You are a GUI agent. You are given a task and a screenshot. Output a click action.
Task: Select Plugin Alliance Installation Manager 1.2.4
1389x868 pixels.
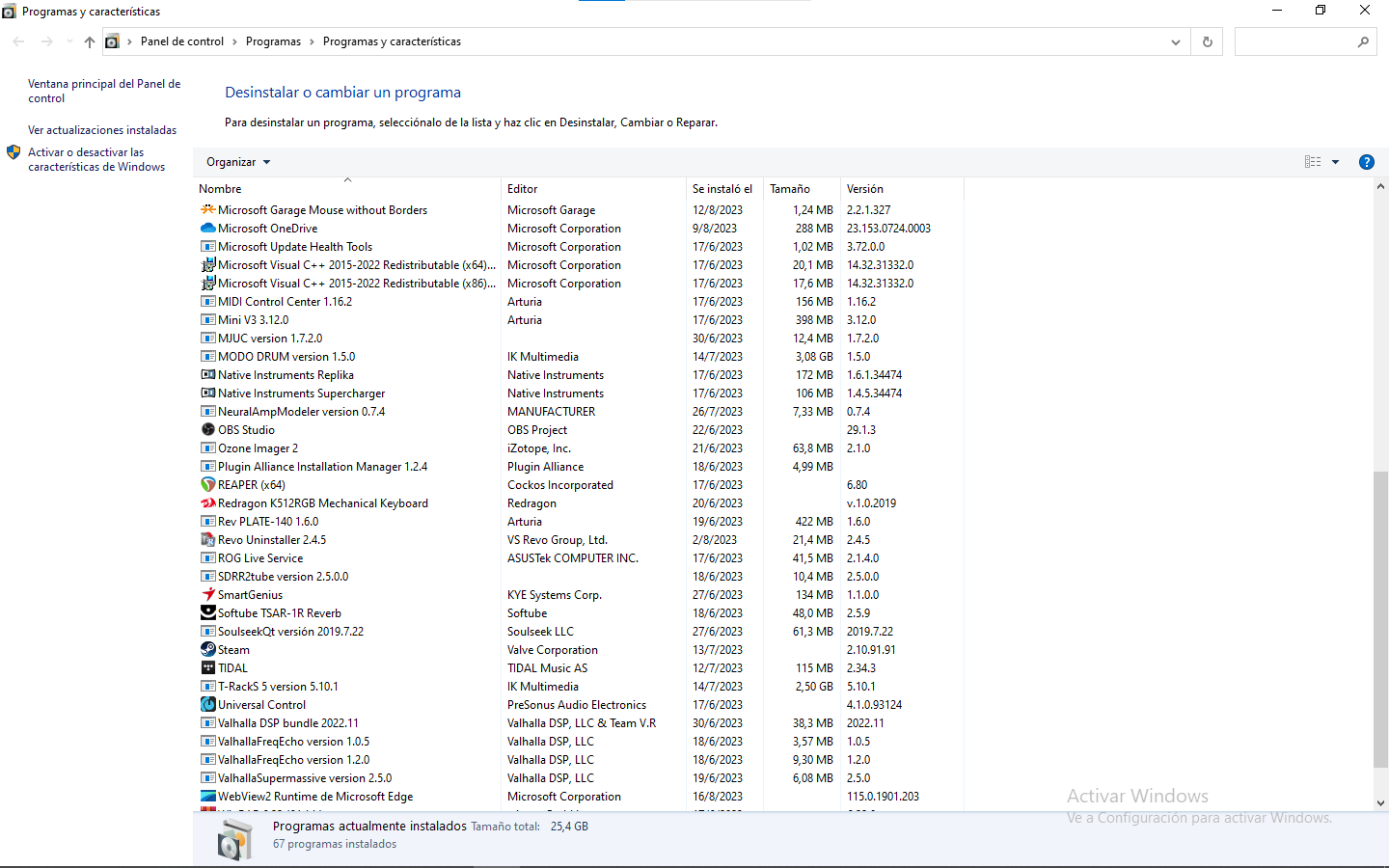tap(581, 467)
